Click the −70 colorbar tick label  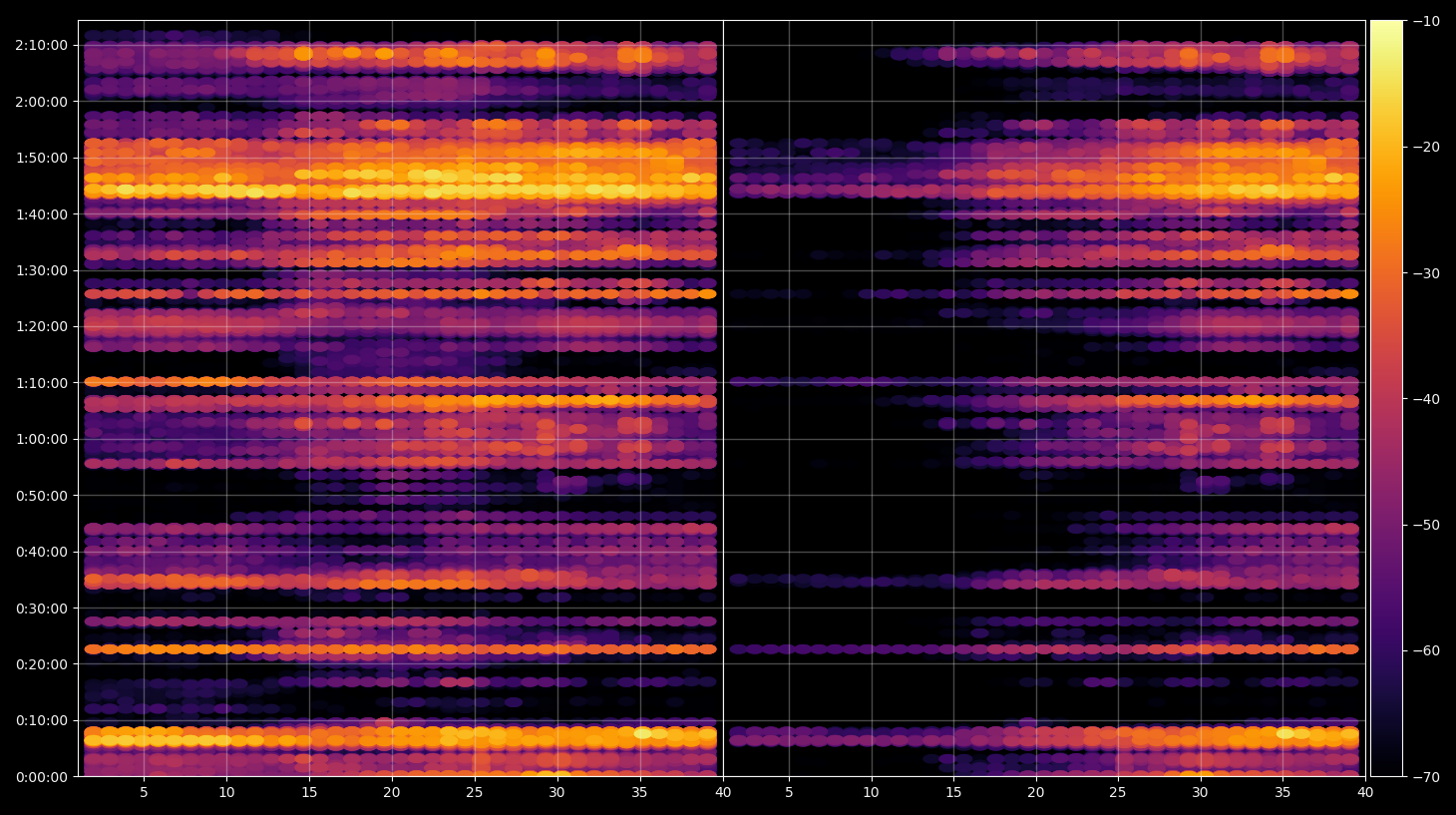pyautogui.click(x=1426, y=777)
